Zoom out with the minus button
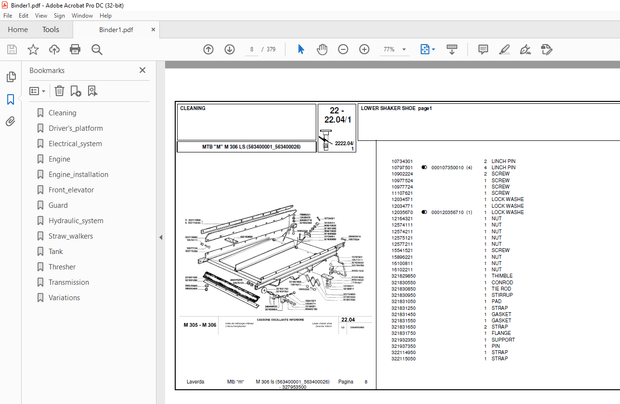The image size is (620, 404). [343, 49]
